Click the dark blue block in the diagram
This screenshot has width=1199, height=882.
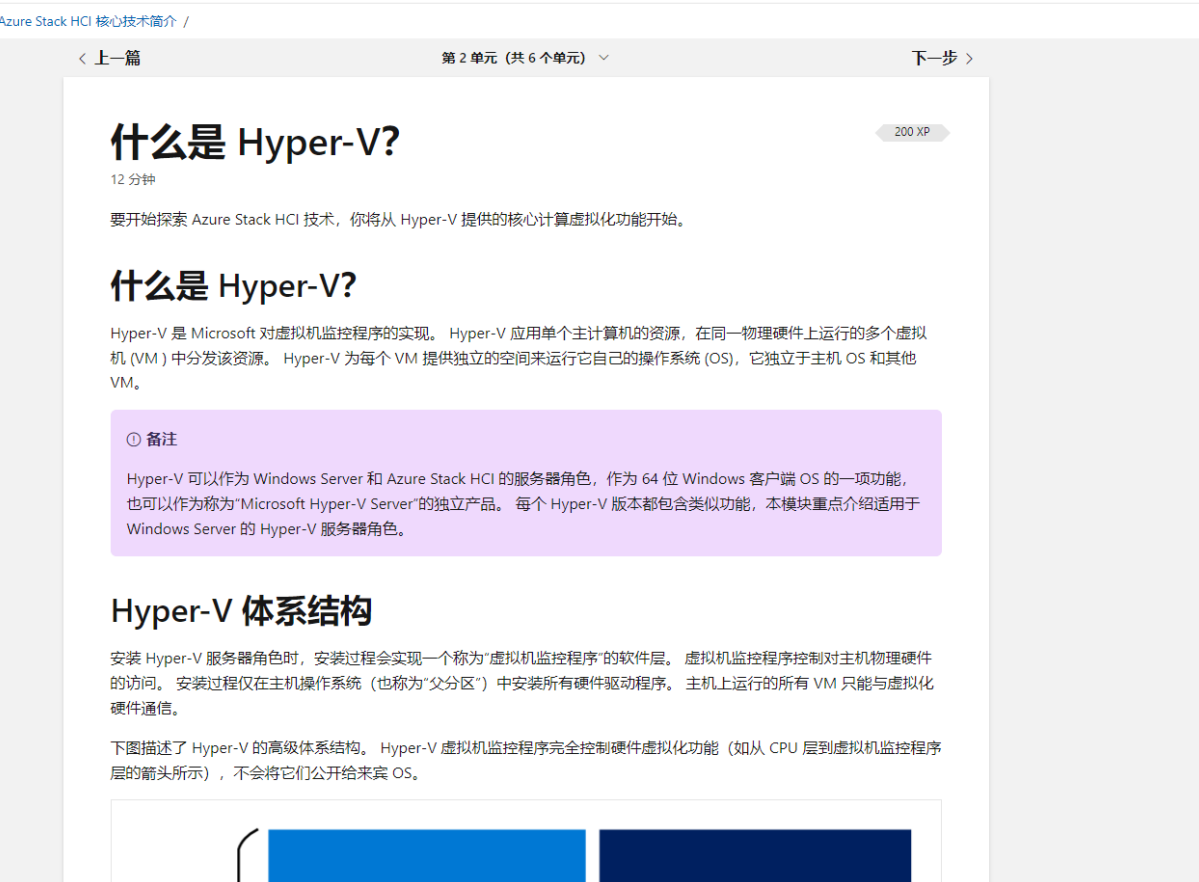[x=754, y=860]
